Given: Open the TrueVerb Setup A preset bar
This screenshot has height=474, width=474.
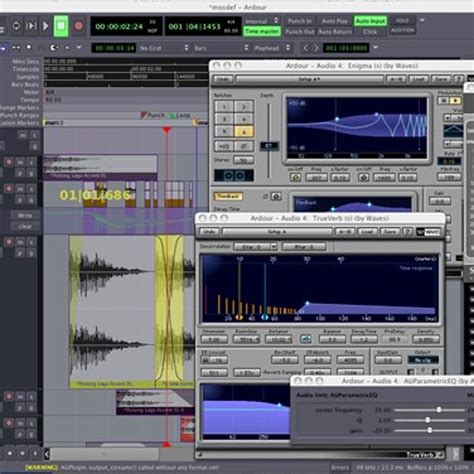Looking at the screenshot, I should tap(277, 231).
